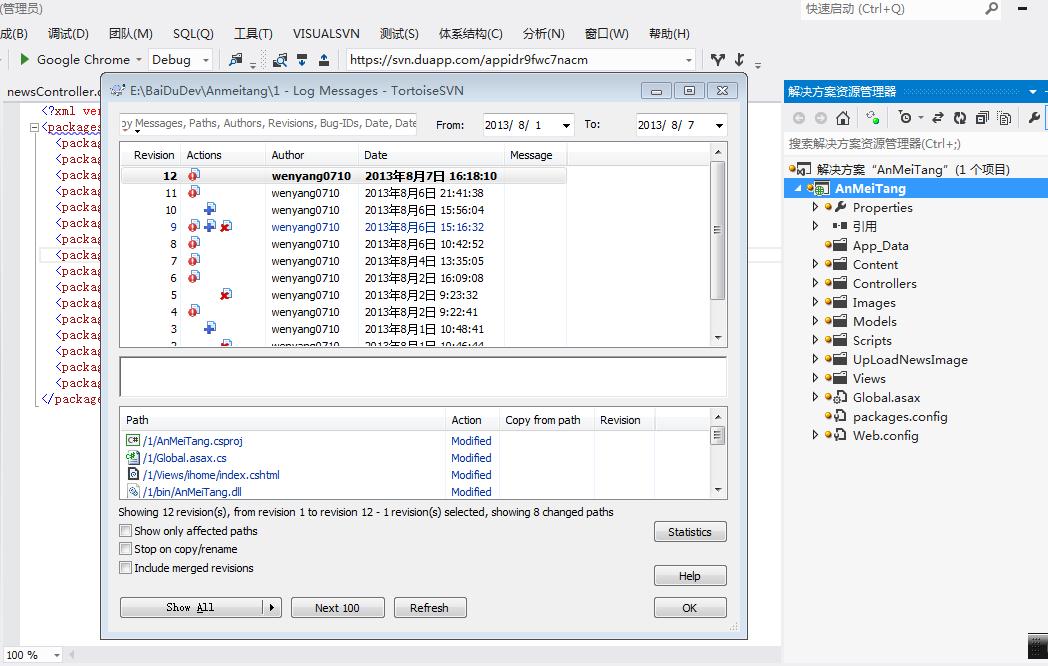
Task: Select revision 12 row in log list
Action: (344, 176)
